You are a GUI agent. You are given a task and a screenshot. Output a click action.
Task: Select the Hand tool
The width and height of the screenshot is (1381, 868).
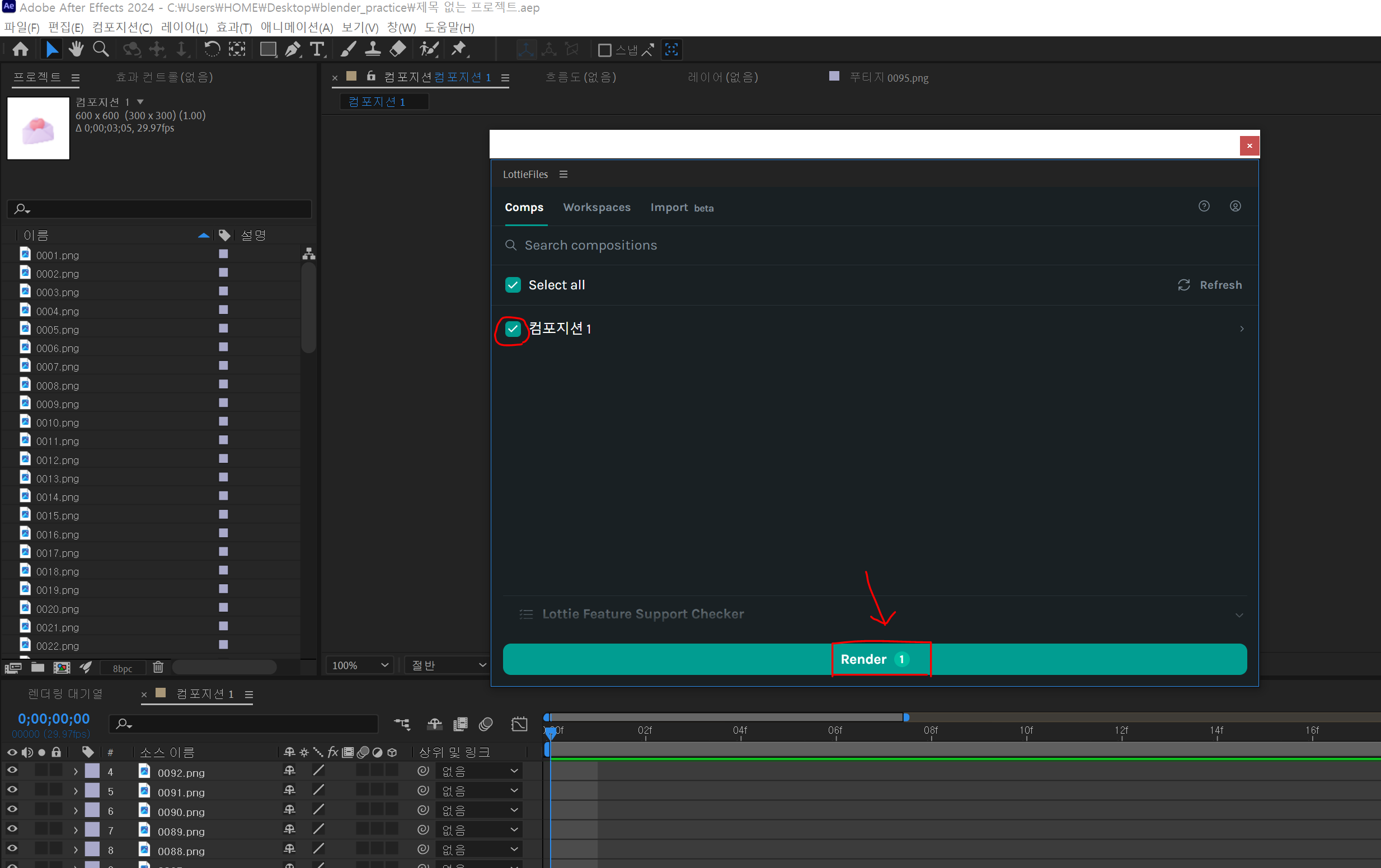[76, 49]
